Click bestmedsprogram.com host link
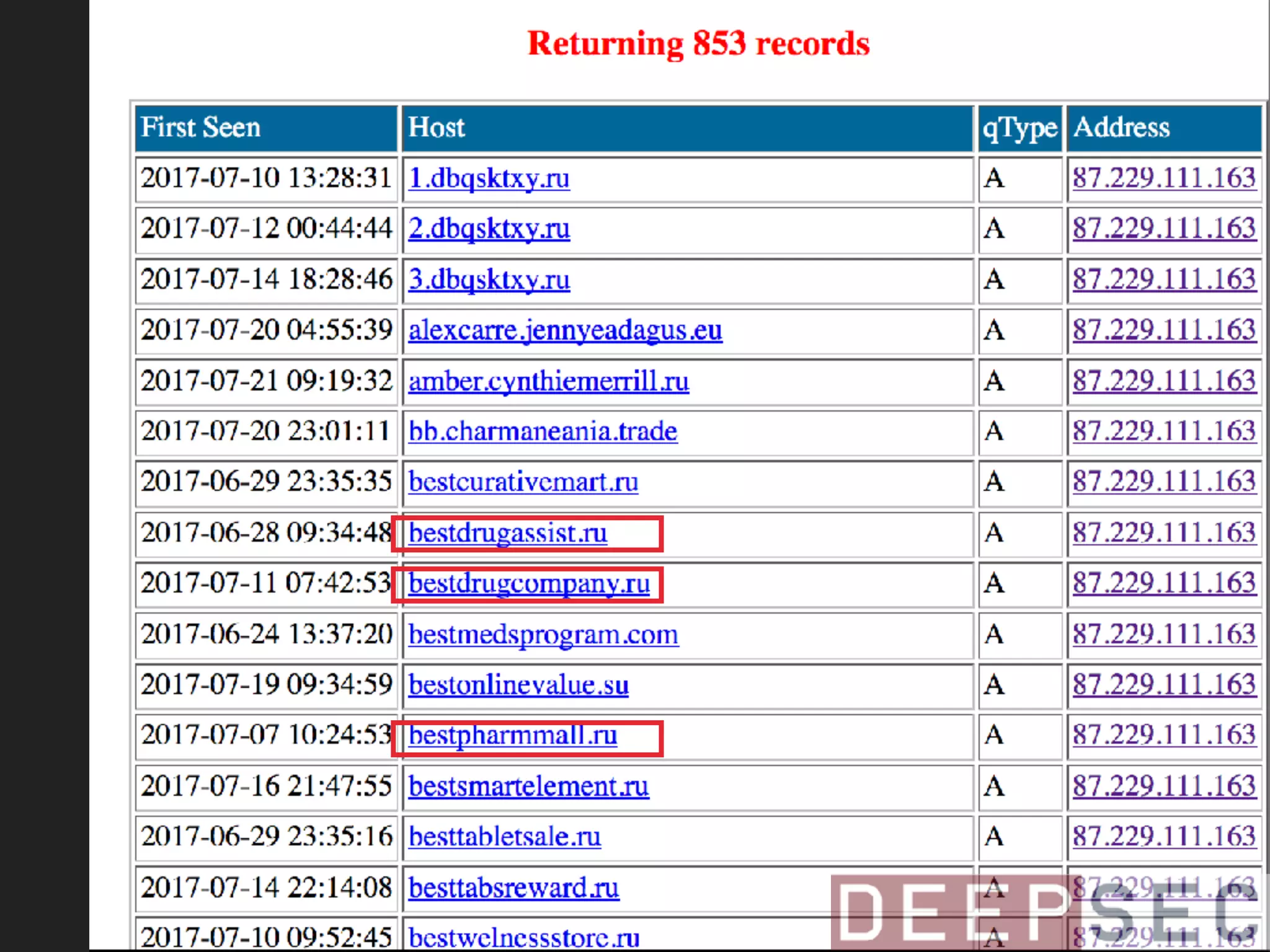This screenshot has width=1270, height=952. pyautogui.click(x=543, y=635)
